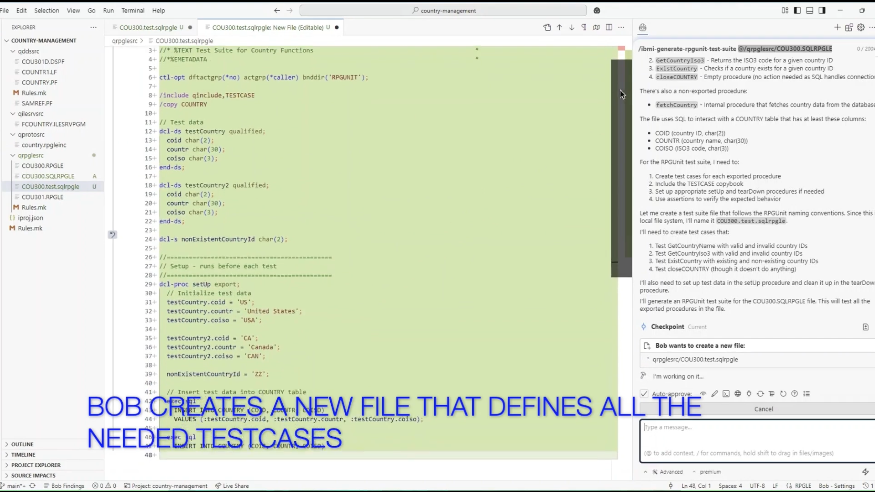Click the open file icon in editor toolbar
The height and width of the screenshot is (492, 878).
(x=547, y=27)
